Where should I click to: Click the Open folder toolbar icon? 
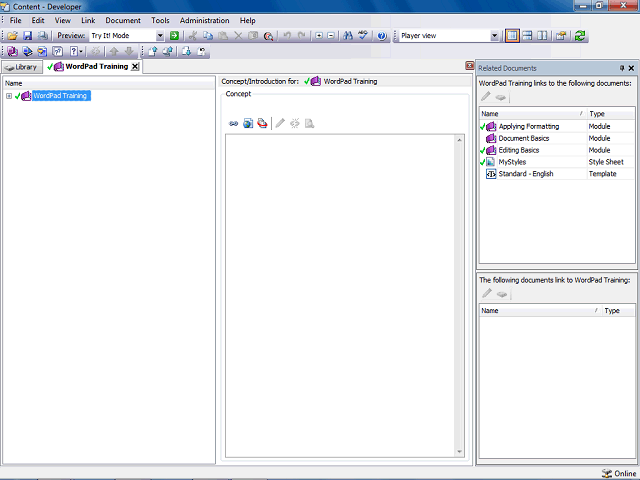(12, 36)
